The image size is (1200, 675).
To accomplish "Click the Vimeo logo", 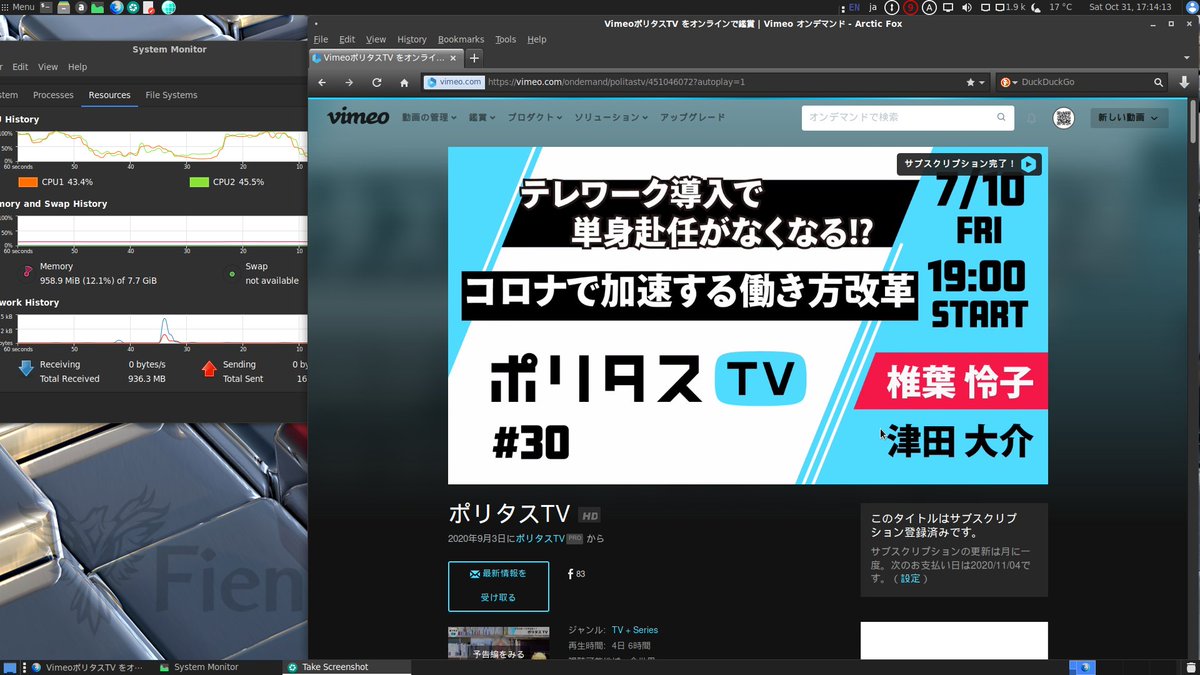I will [x=358, y=117].
